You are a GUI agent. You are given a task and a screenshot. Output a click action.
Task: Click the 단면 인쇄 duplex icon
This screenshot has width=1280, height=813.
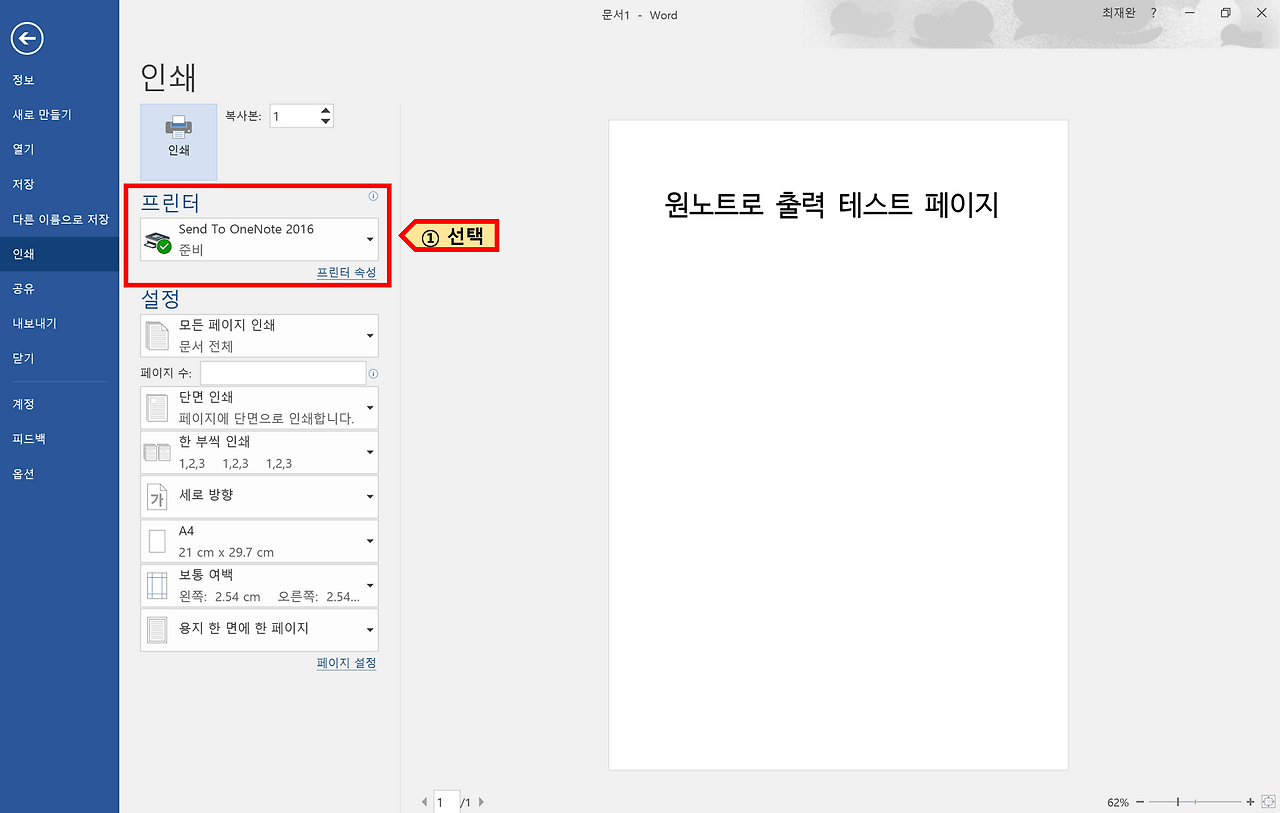(157, 407)
